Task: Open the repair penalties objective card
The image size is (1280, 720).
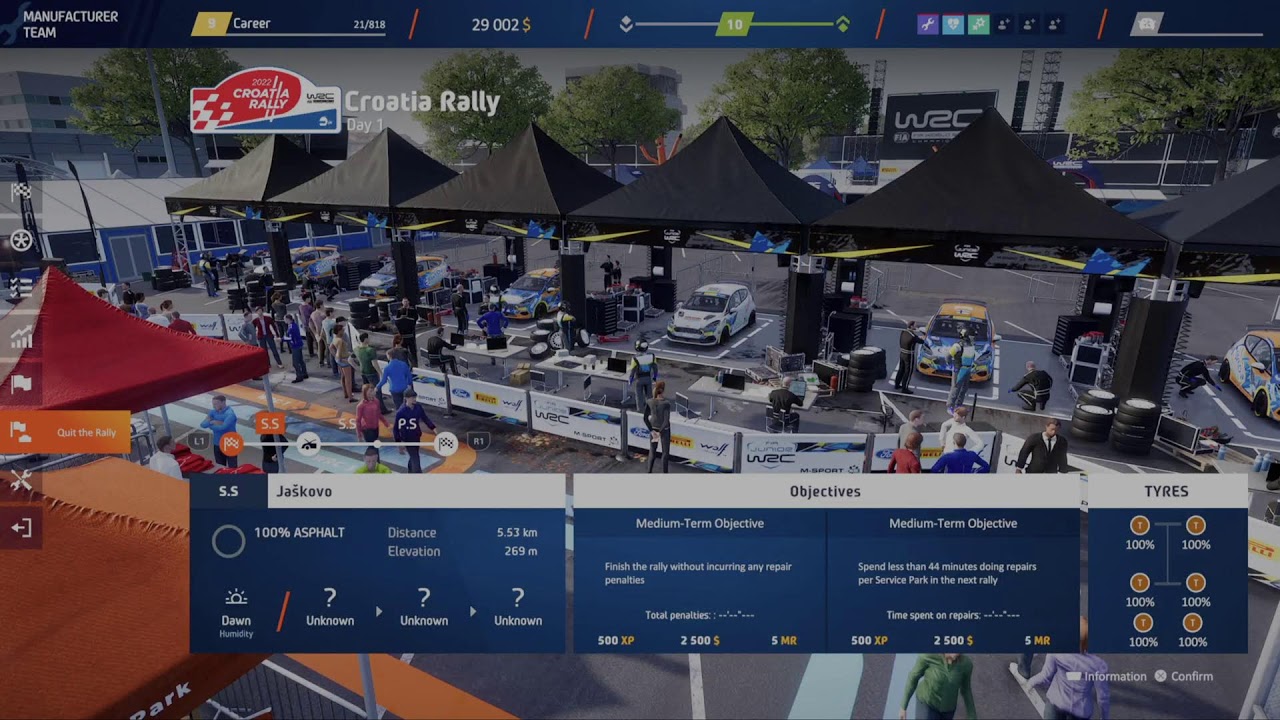Action: point(700,580)
